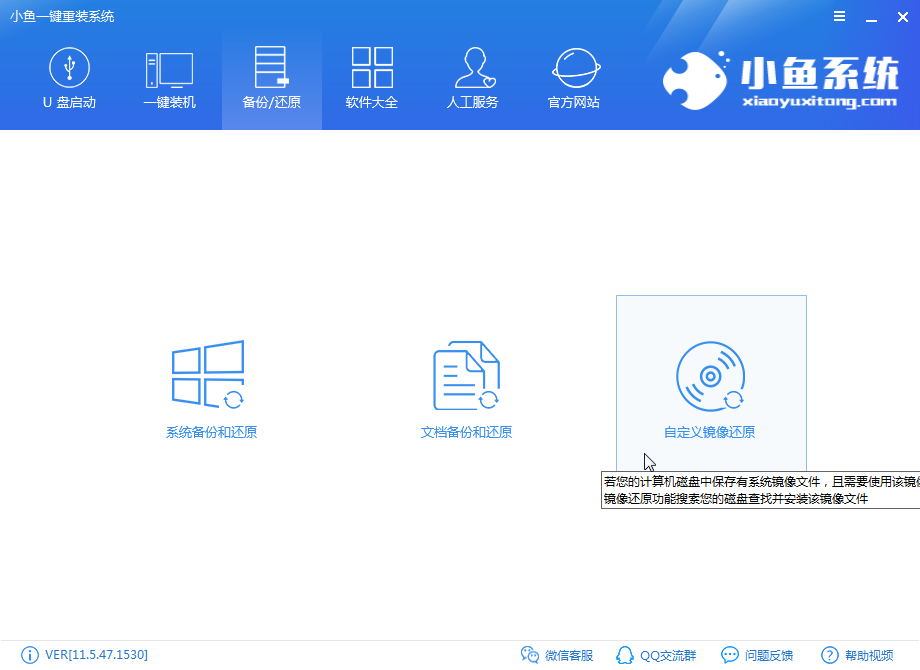Open the 软件大全 software center
This screenshot has height=670, width=920.
(x=372, y=79)
